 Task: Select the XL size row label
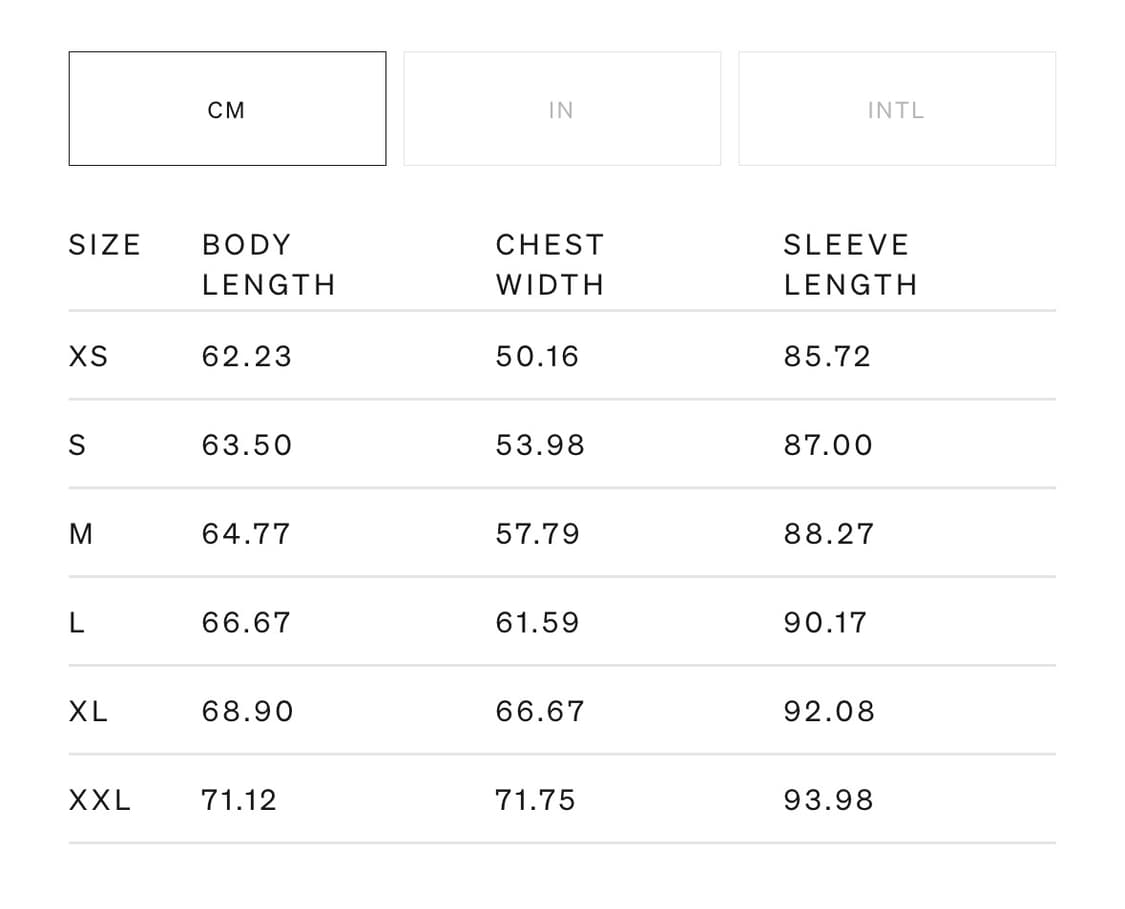click(89, 712)
